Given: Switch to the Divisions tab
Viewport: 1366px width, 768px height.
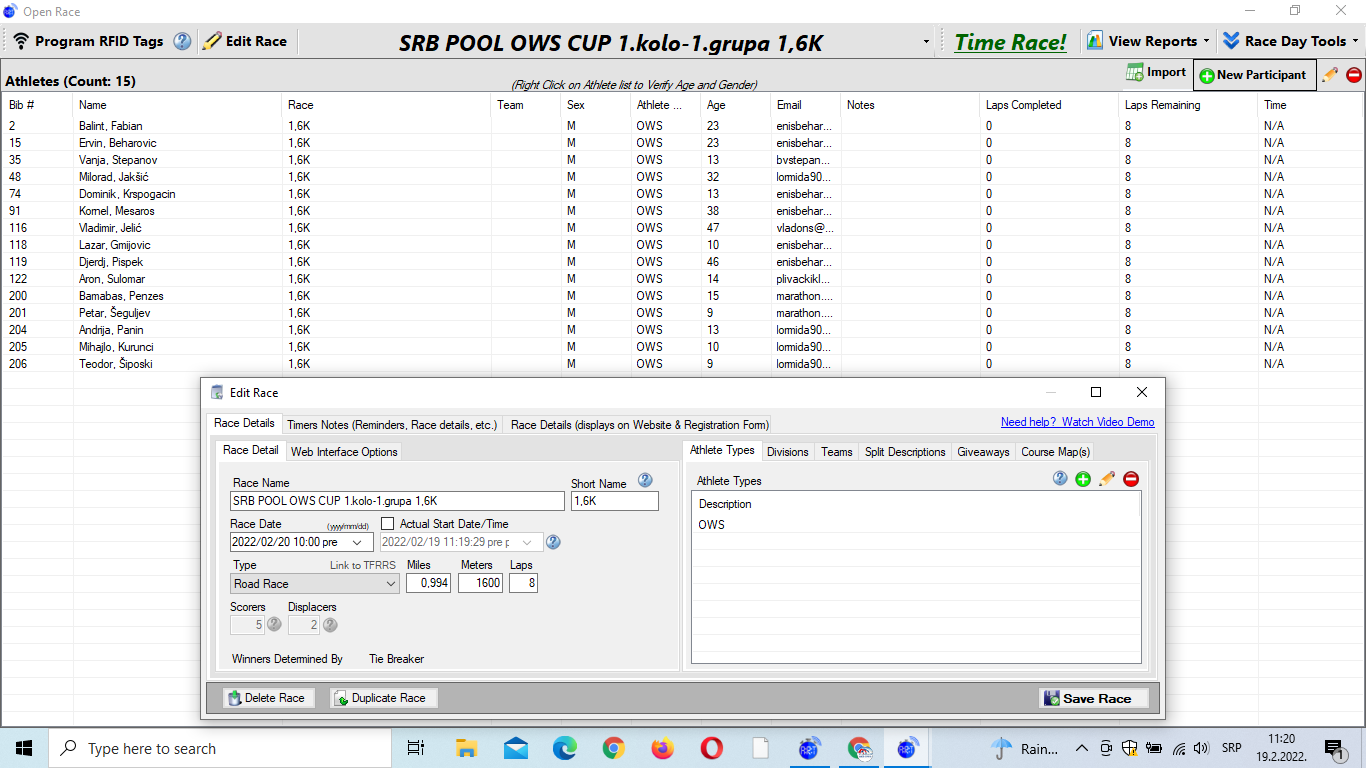Looking at the screenshot, I should pos(787,452).
